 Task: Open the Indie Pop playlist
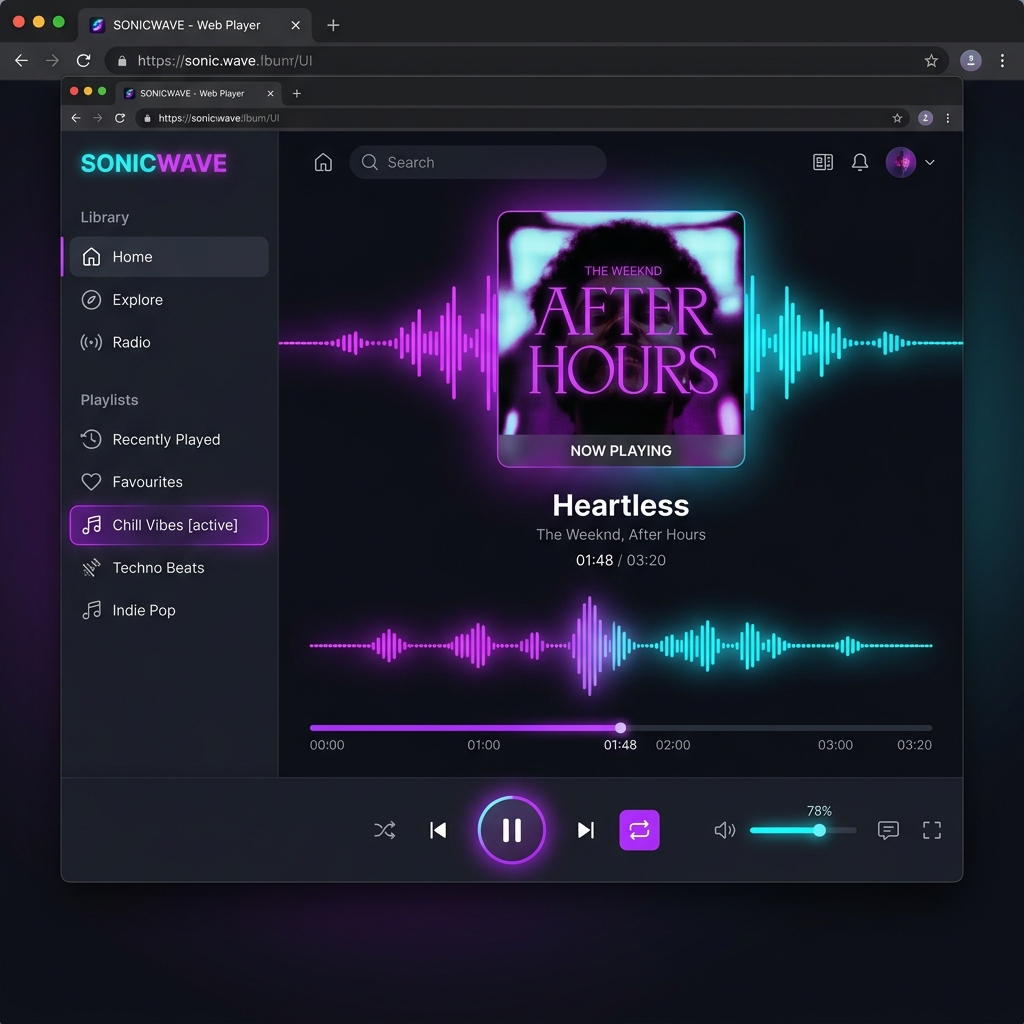coord(169,610)
